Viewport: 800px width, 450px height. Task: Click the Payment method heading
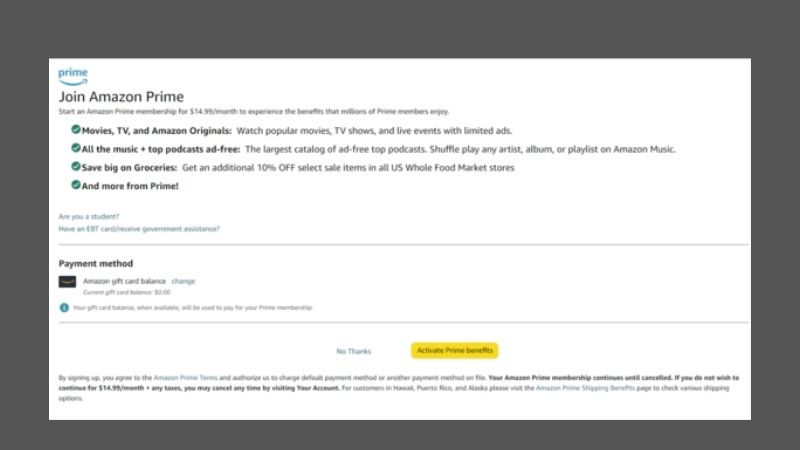point(95,263)
